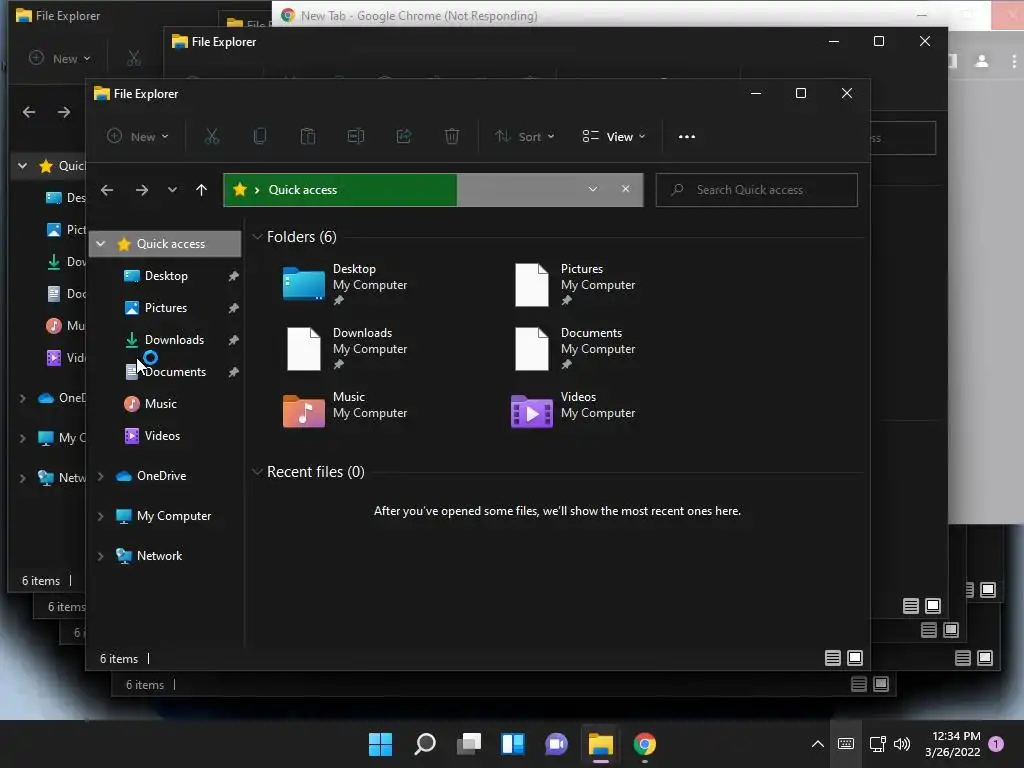The height and width of the screenshot is (768, 1024).
Task: Click the Delete trash icon
Action: pos(452,136)
